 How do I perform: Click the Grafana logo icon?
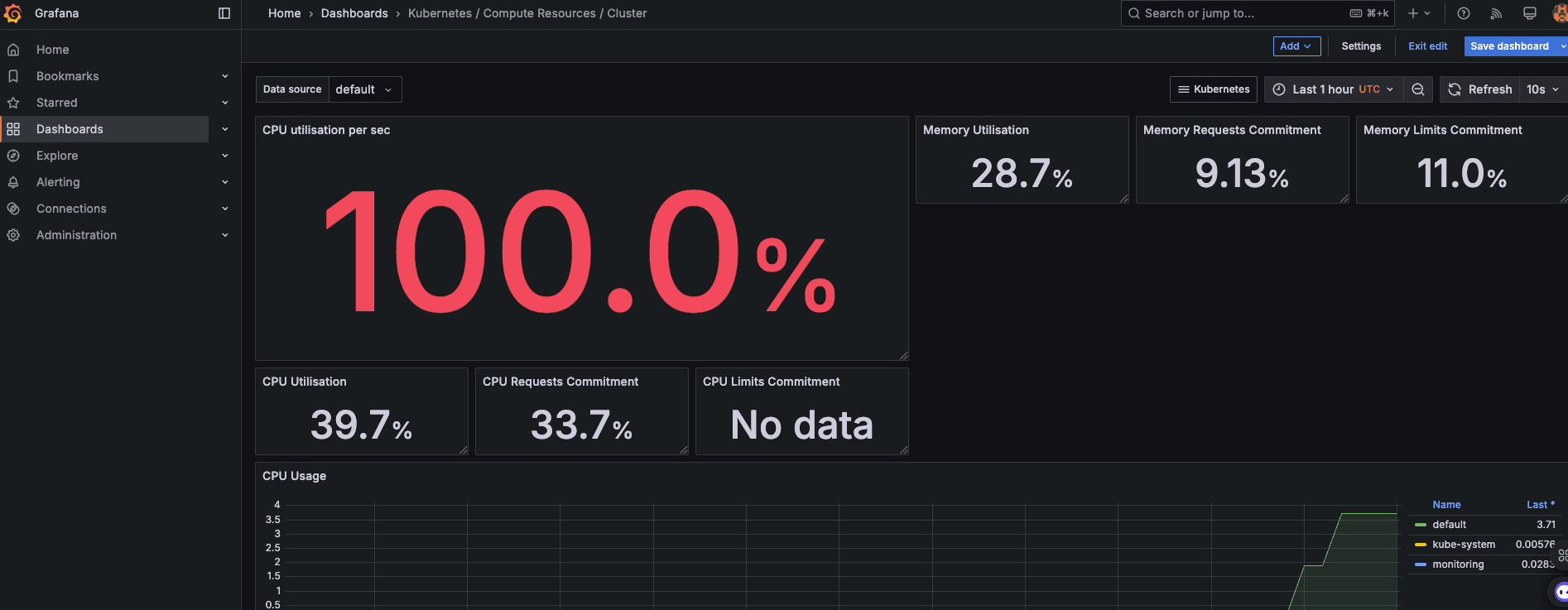(x=13, y=13)
